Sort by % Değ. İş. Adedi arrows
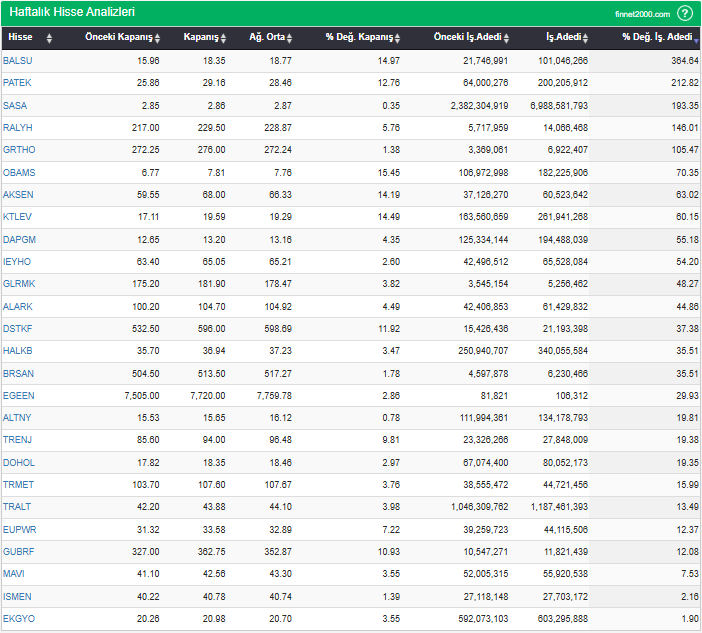The width and height of the screenshot is (702, 633). [x=696, y=38]
